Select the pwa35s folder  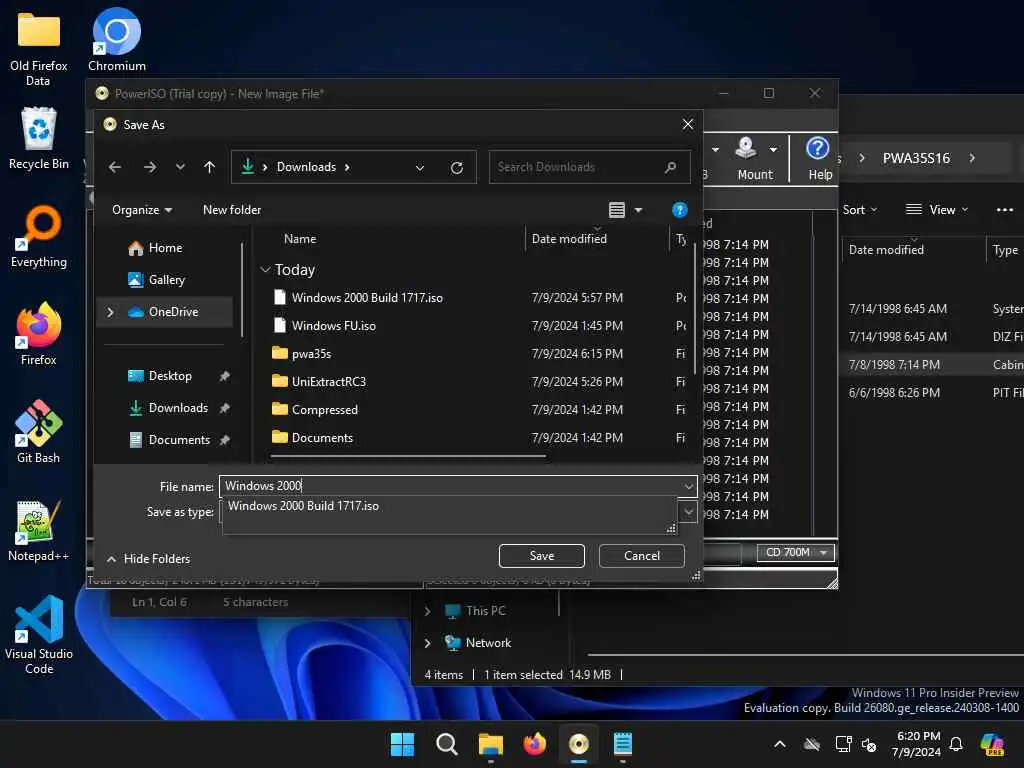pyautogui.click(x=312, y=354)
